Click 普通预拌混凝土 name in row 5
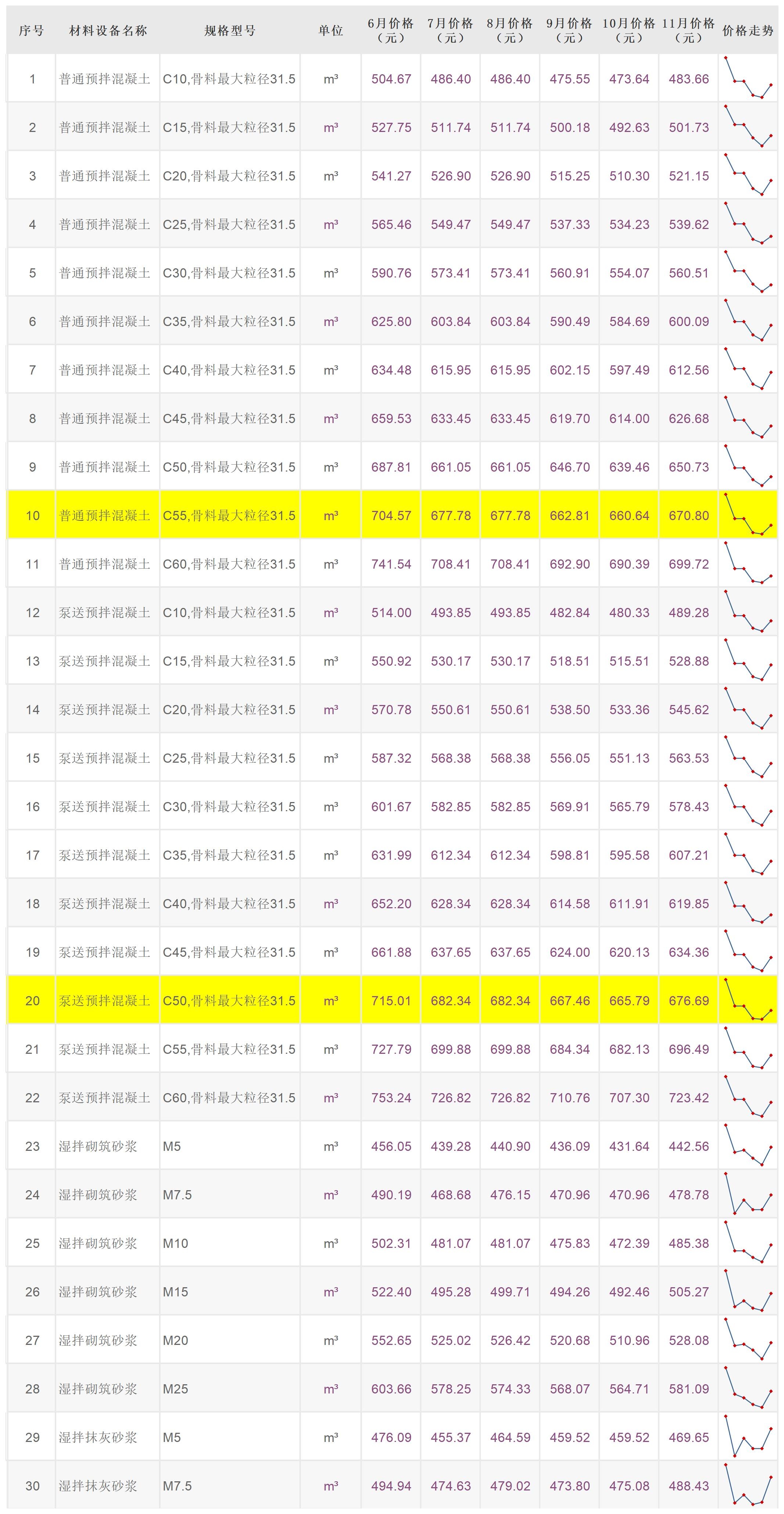Image resolution: width=784 pixels, height=1514 pixels. pos(105,273)
